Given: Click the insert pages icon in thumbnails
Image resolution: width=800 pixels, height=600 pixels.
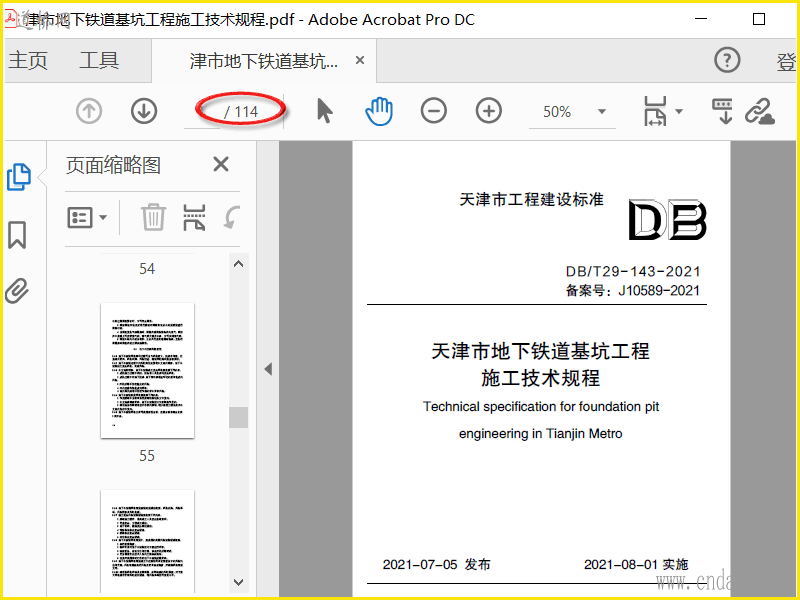Looking at the screenshot, I should [x=194, y=218].
